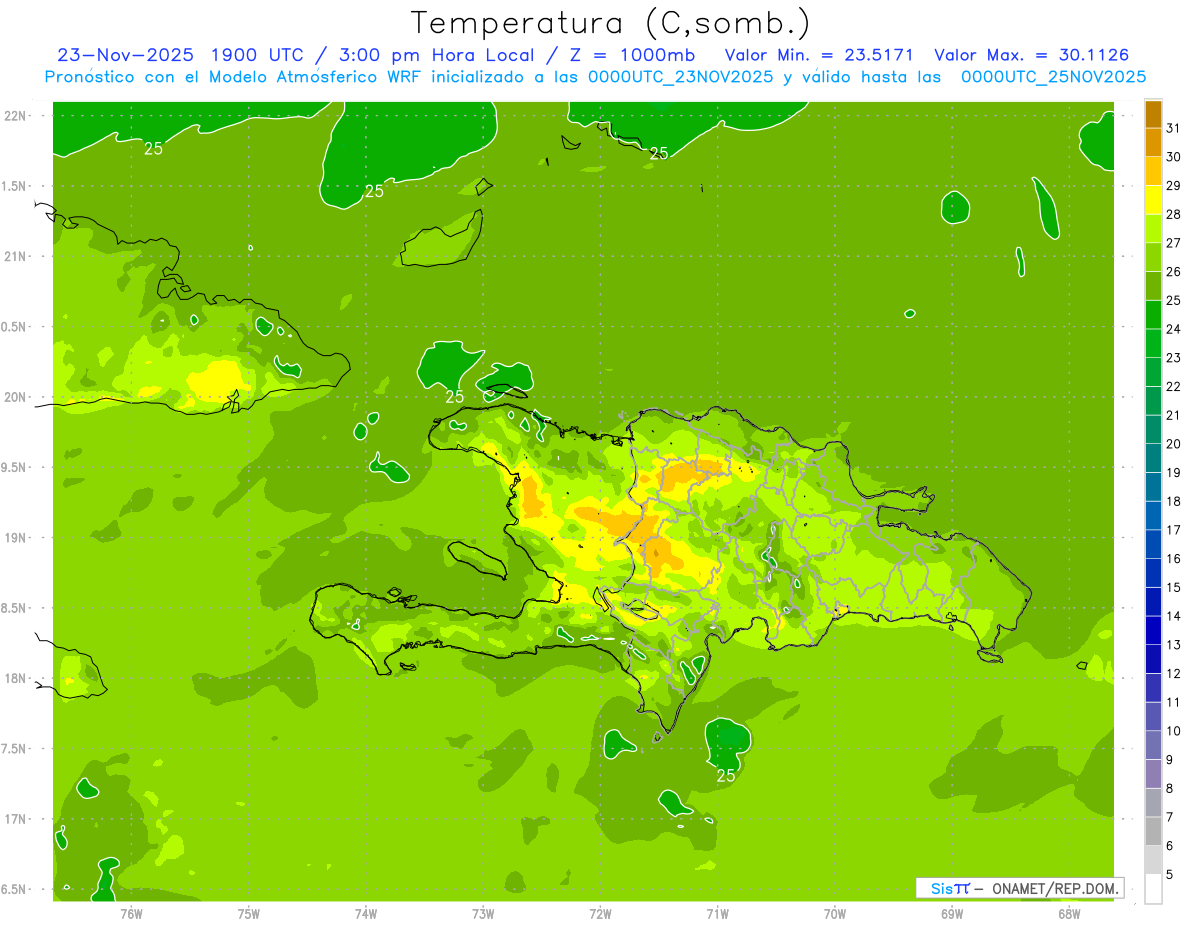Click the '13' label on the color scale
The image size is (1200, 927).
click(x=1174, y=645)
